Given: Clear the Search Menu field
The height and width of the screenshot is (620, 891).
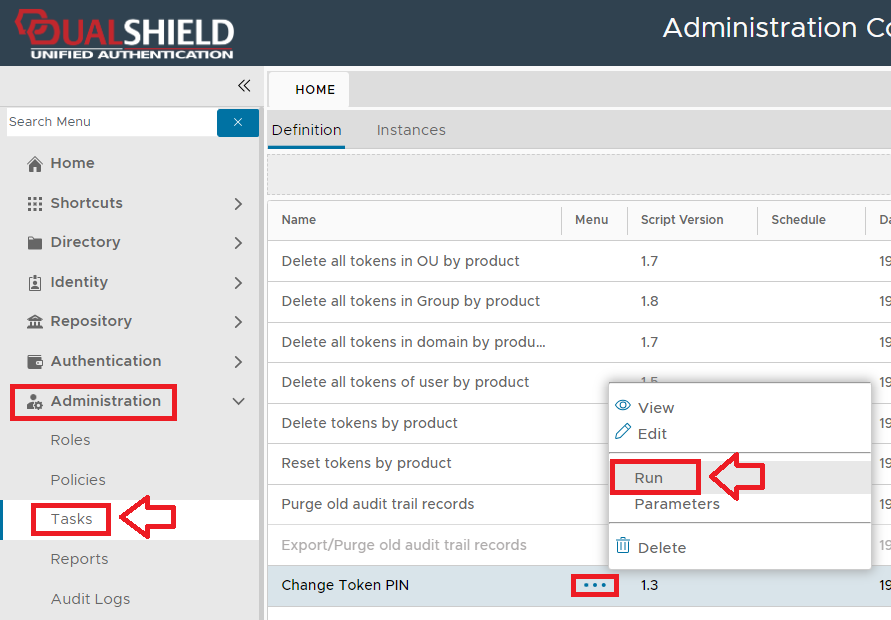Looking at the screenshot, I should [x=238, y=122].
